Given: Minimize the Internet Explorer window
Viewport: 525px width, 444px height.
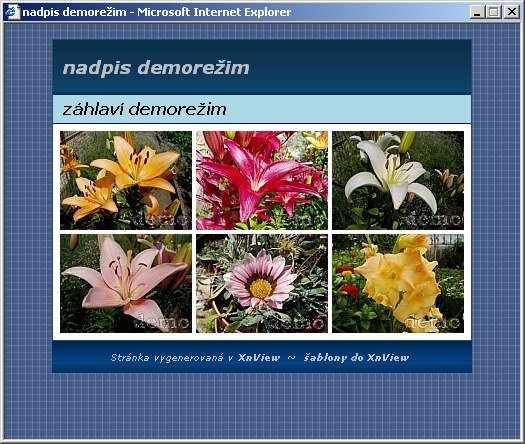Looking at the screenshot, I should click(x=477, y=12).
